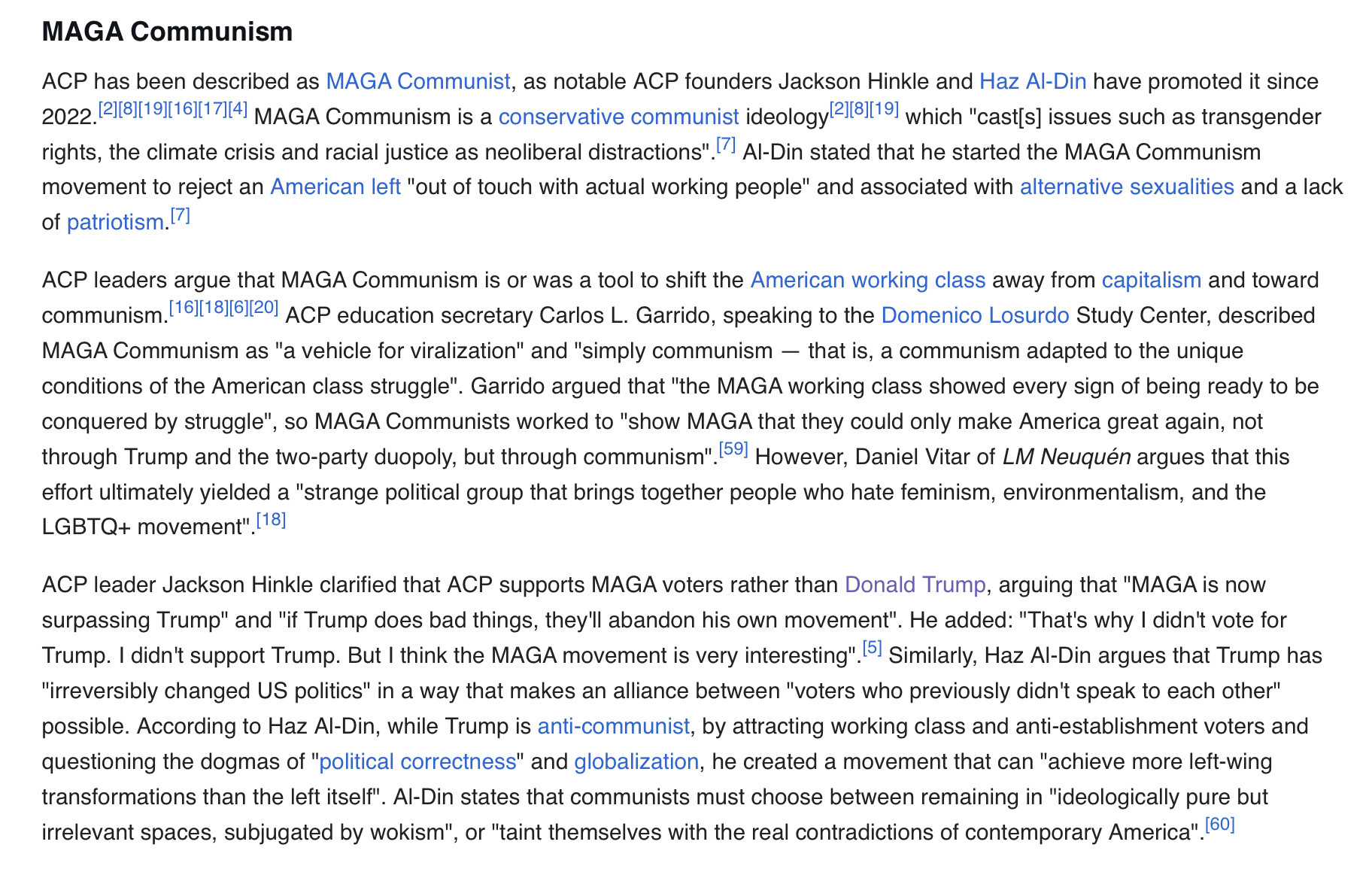Click the globalization link
1372x869 pixels.
[x=636, y=761]
